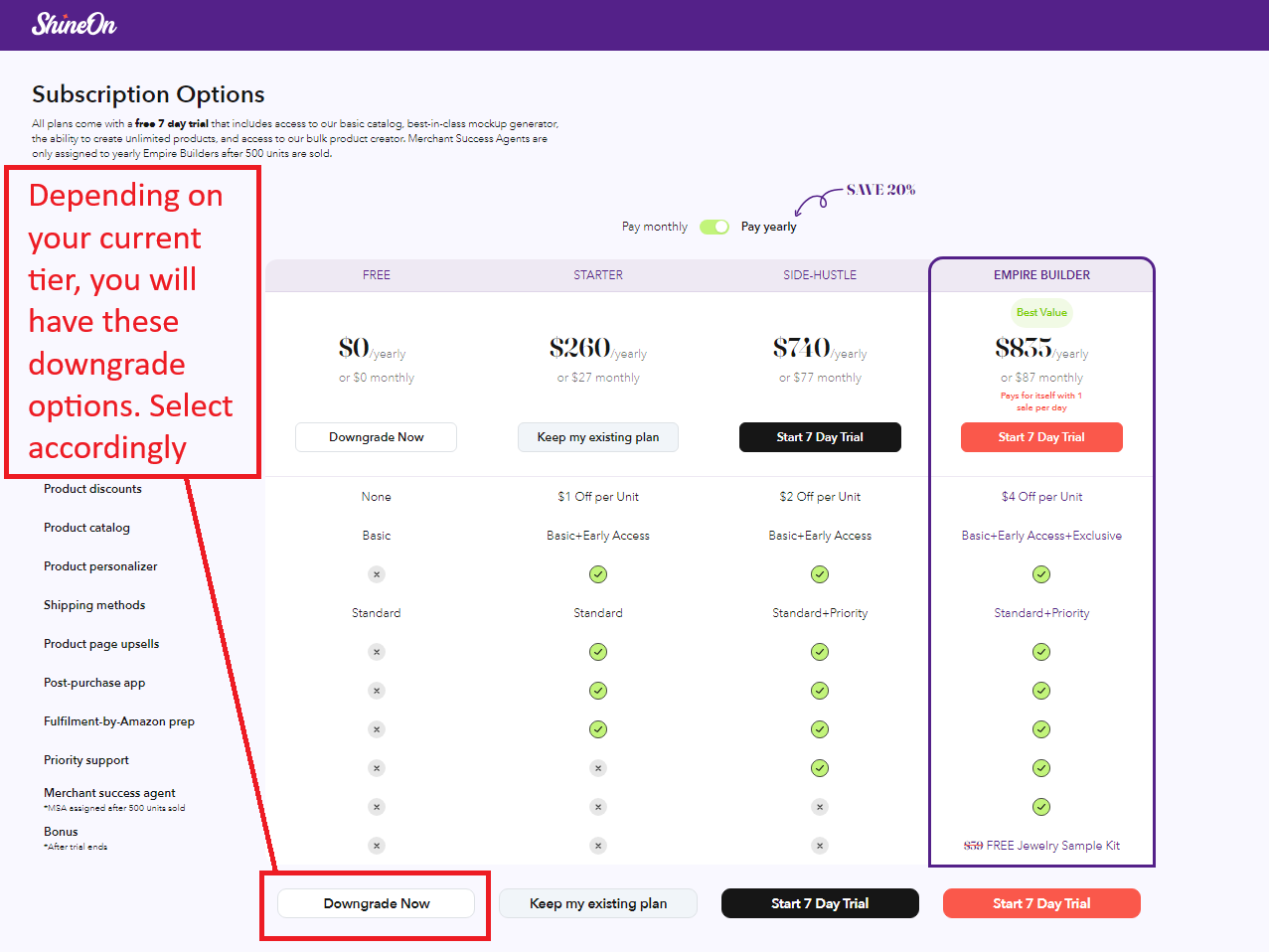Click Starter's X for Priority support

click(x=598, y=768)
